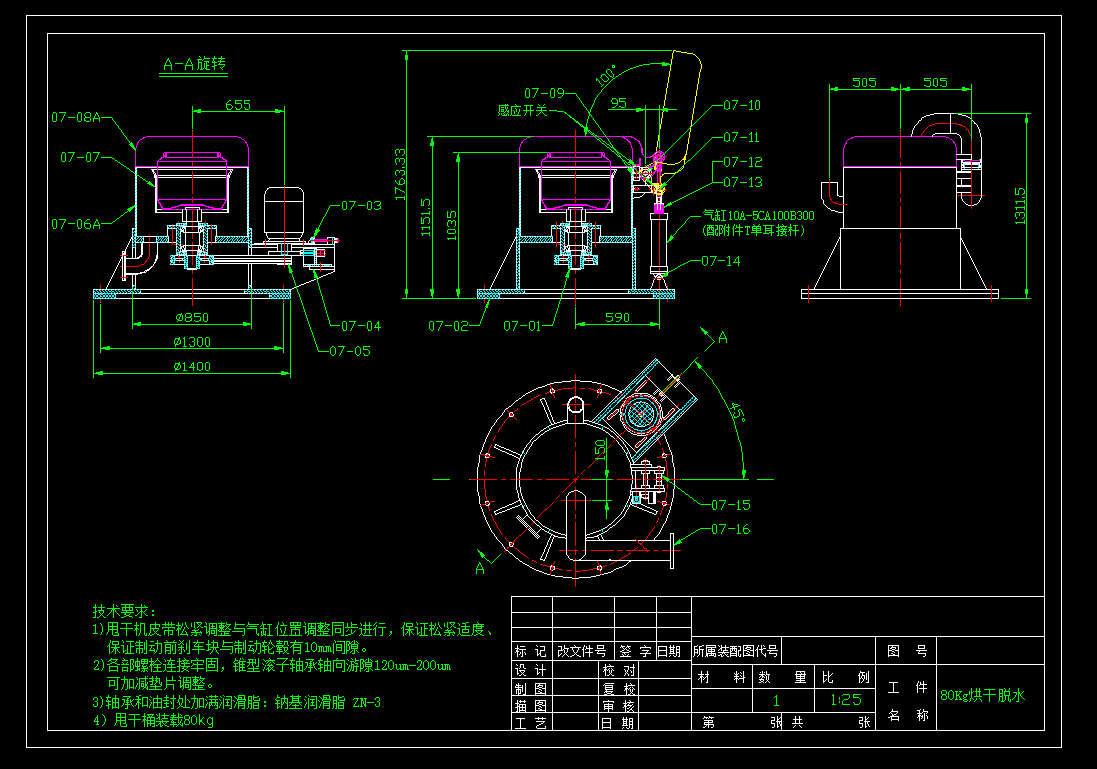Click the 设计 row label
1097x769 pixels.
click(x=531, y=670)
